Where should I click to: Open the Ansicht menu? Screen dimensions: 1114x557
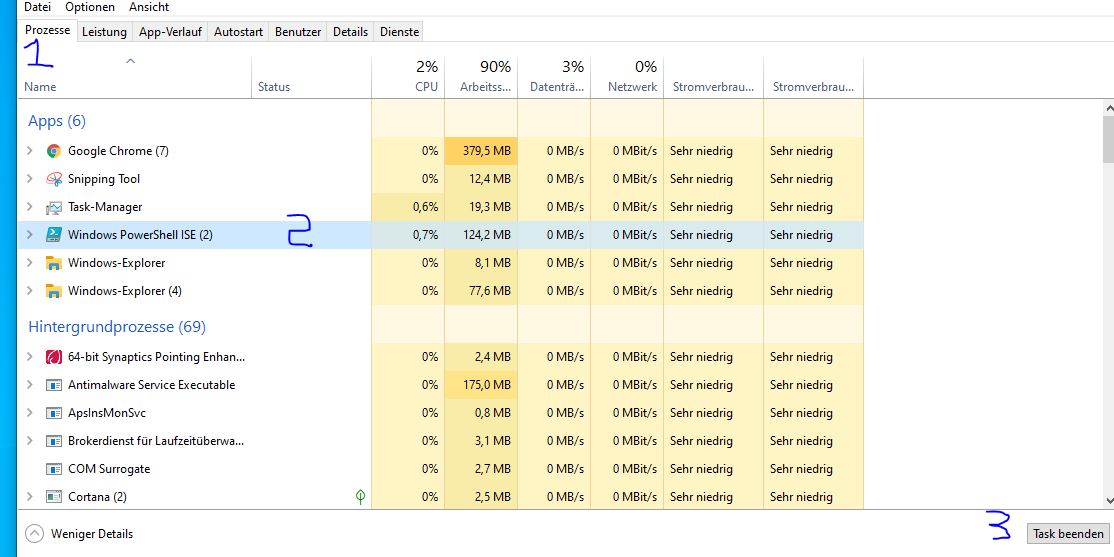(148, 7)
